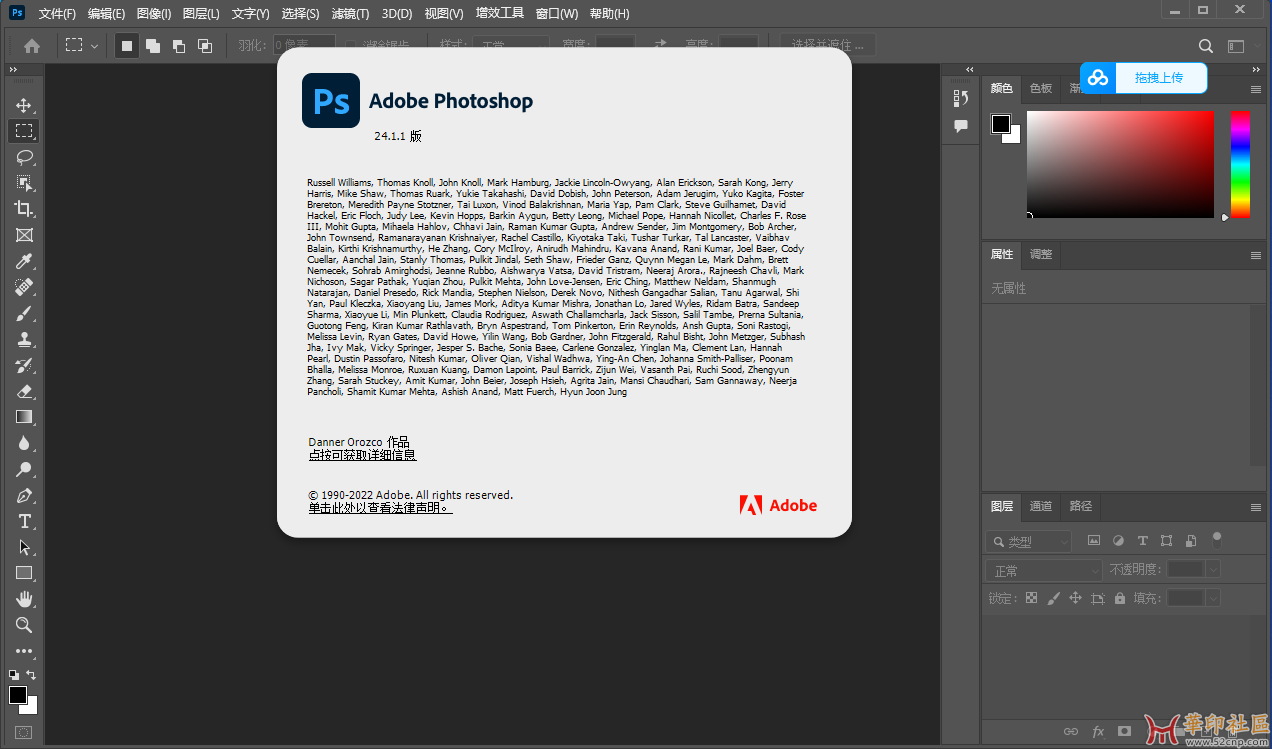Open the 滤镜(T) menu

pyautogui.click(x=350, y=14)
